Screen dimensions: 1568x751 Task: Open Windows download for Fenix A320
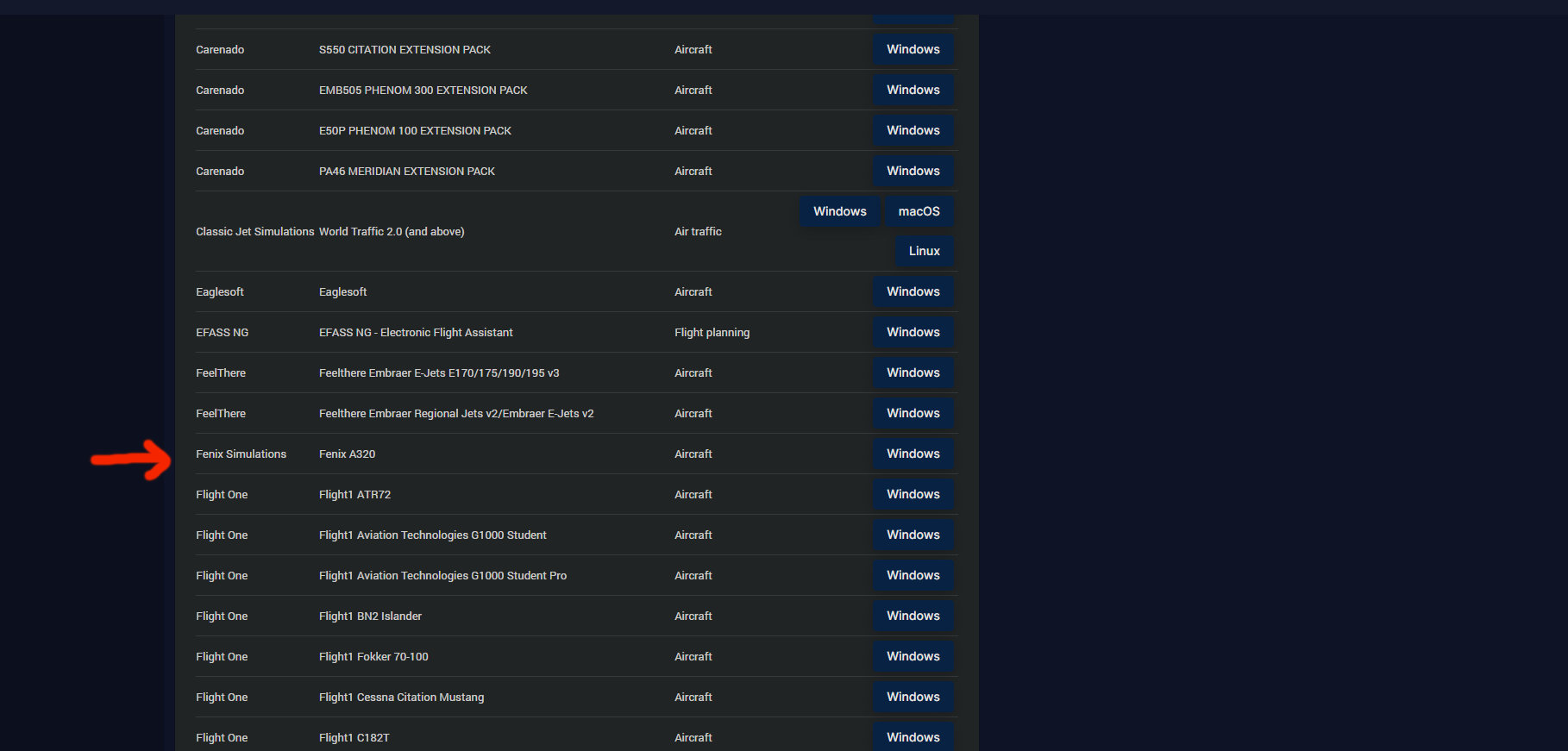point(913,454)
